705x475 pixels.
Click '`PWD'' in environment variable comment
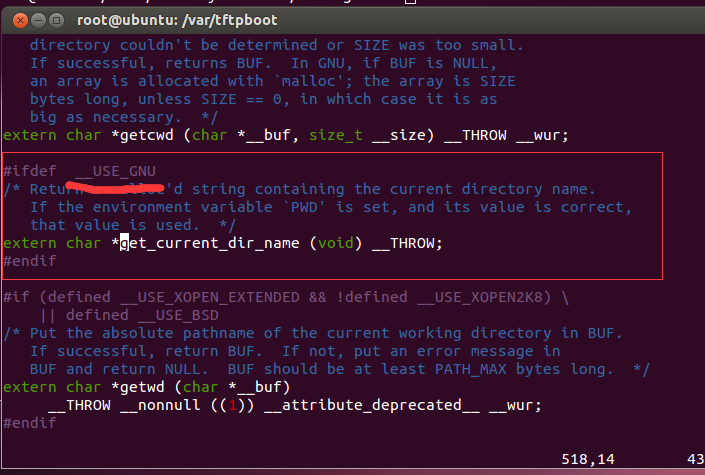304,207
